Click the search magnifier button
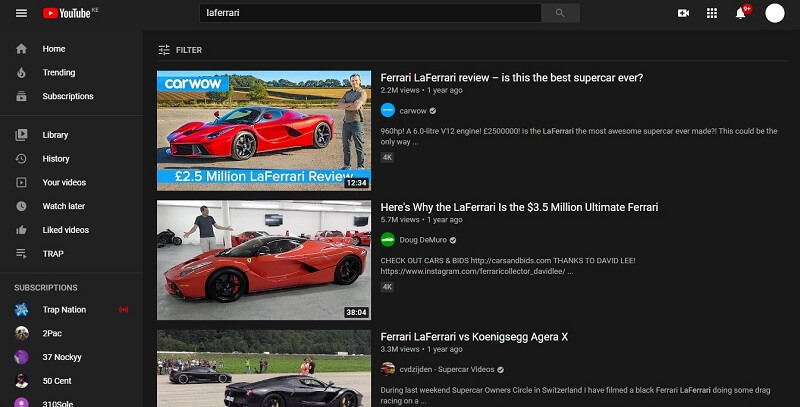This screenshot has width=800, height=407. coord(560,13)
